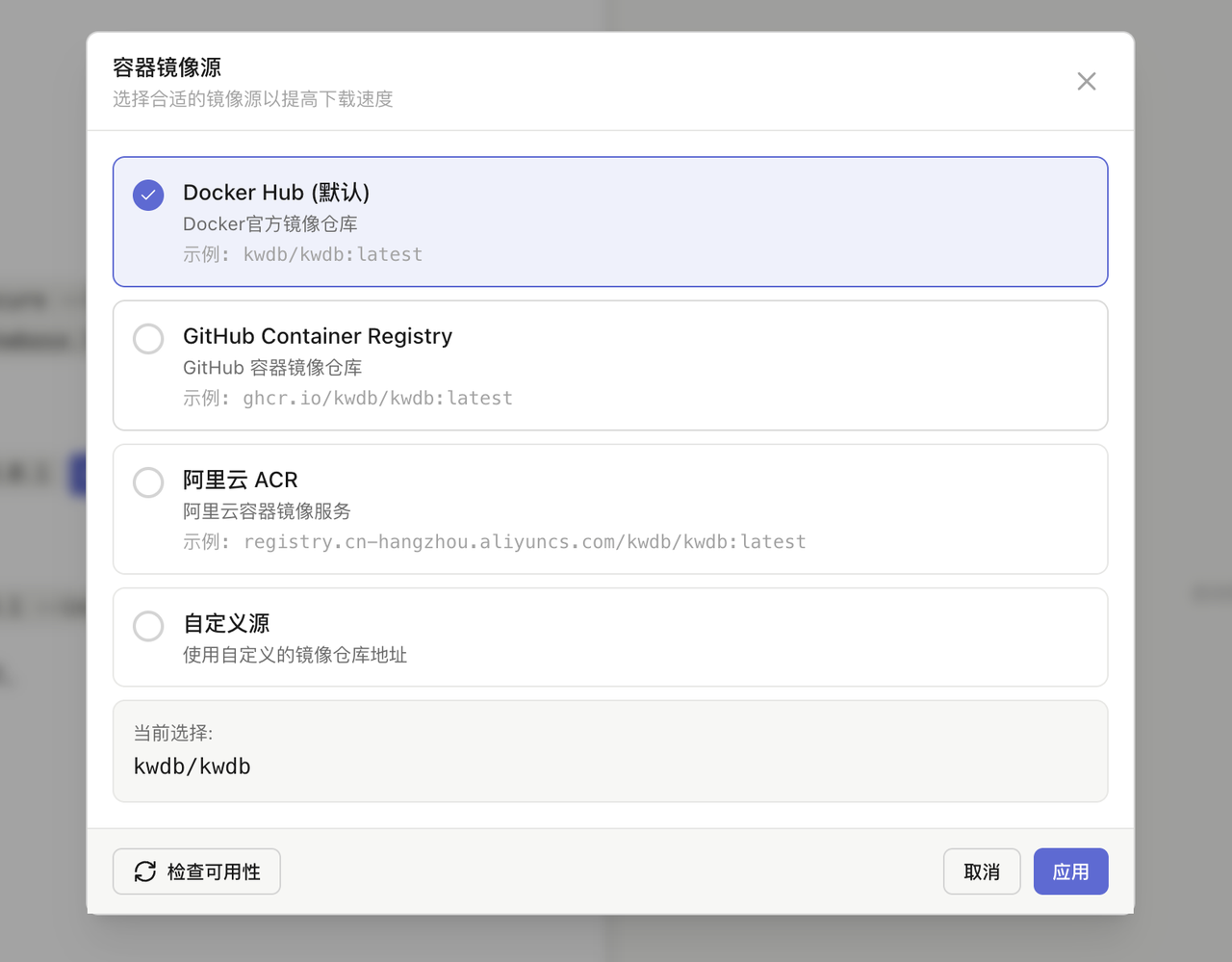Viewport: 1232px width, 962px height.
Task: Apply the selection with 应用
Action: tap(1070, 871)
